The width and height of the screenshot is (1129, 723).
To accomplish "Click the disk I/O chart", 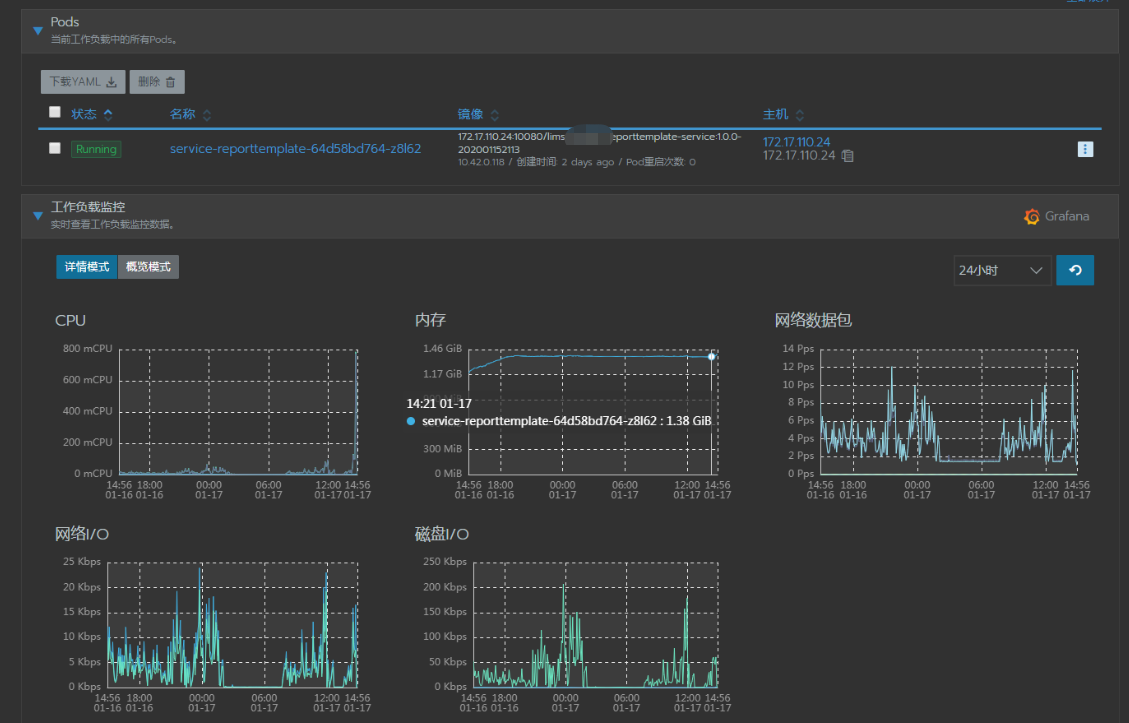I will pos(595,624).
